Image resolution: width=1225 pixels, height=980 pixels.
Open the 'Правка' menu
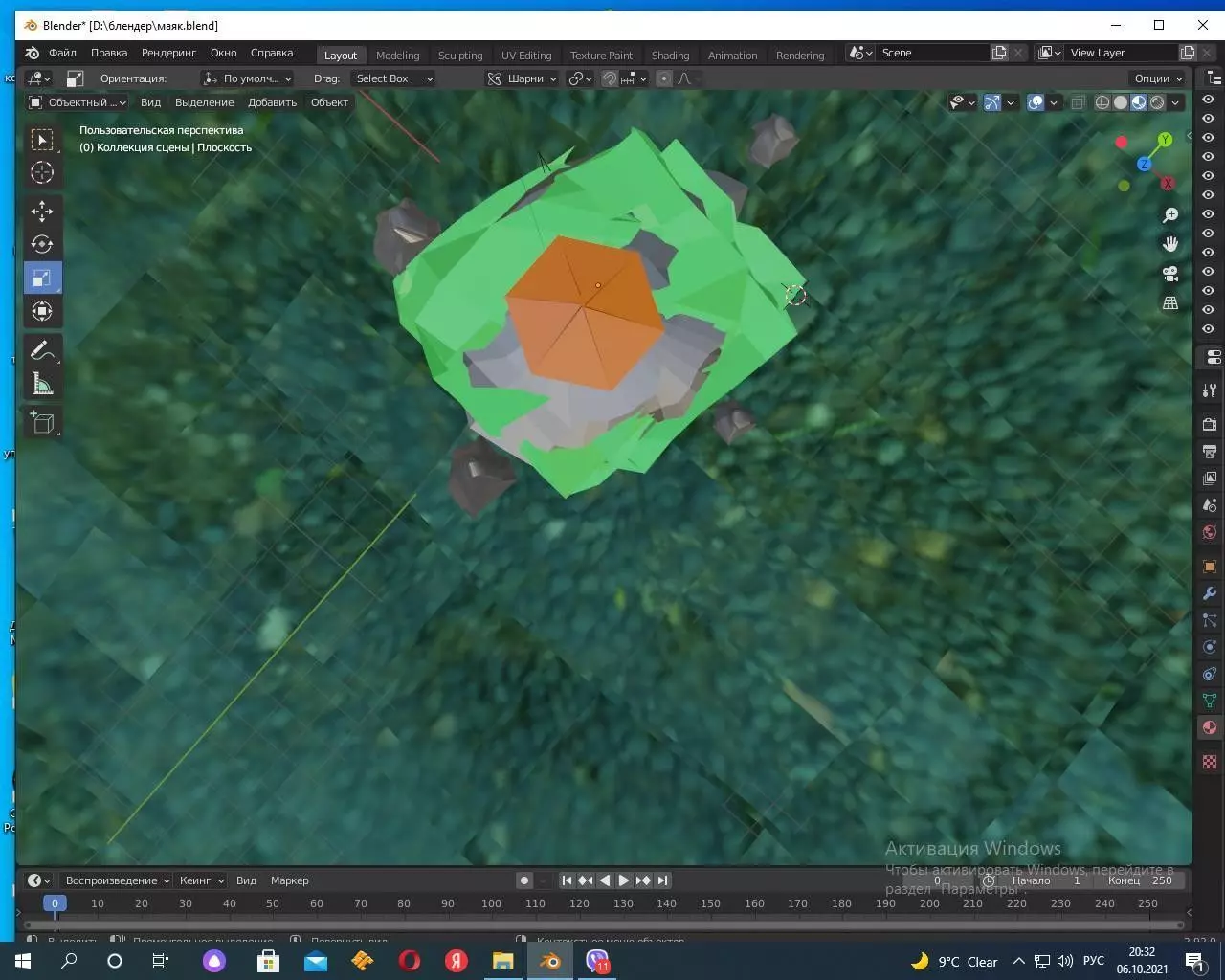[x=109, y=54]
